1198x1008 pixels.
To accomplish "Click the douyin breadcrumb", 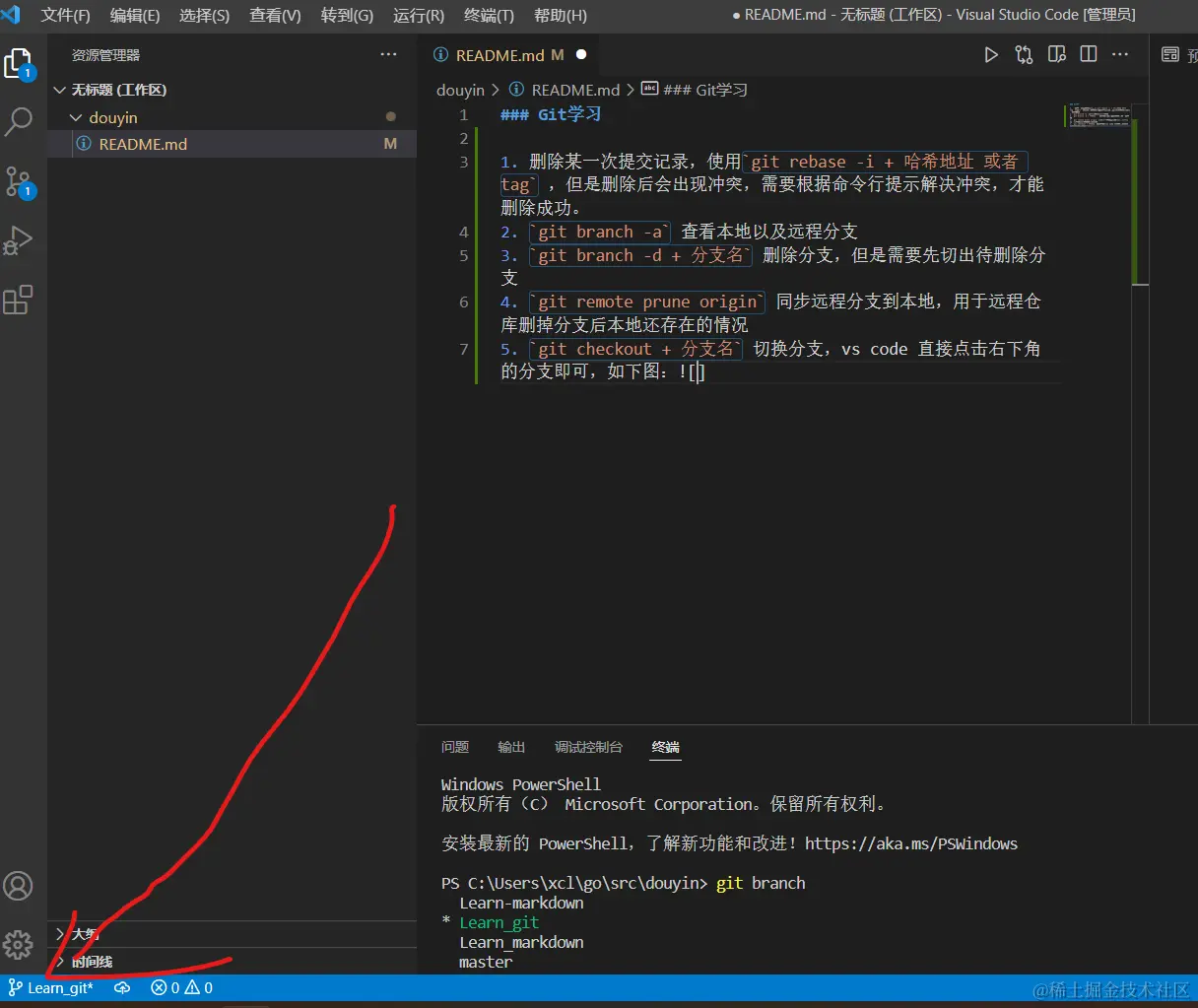I will [460, 90].
